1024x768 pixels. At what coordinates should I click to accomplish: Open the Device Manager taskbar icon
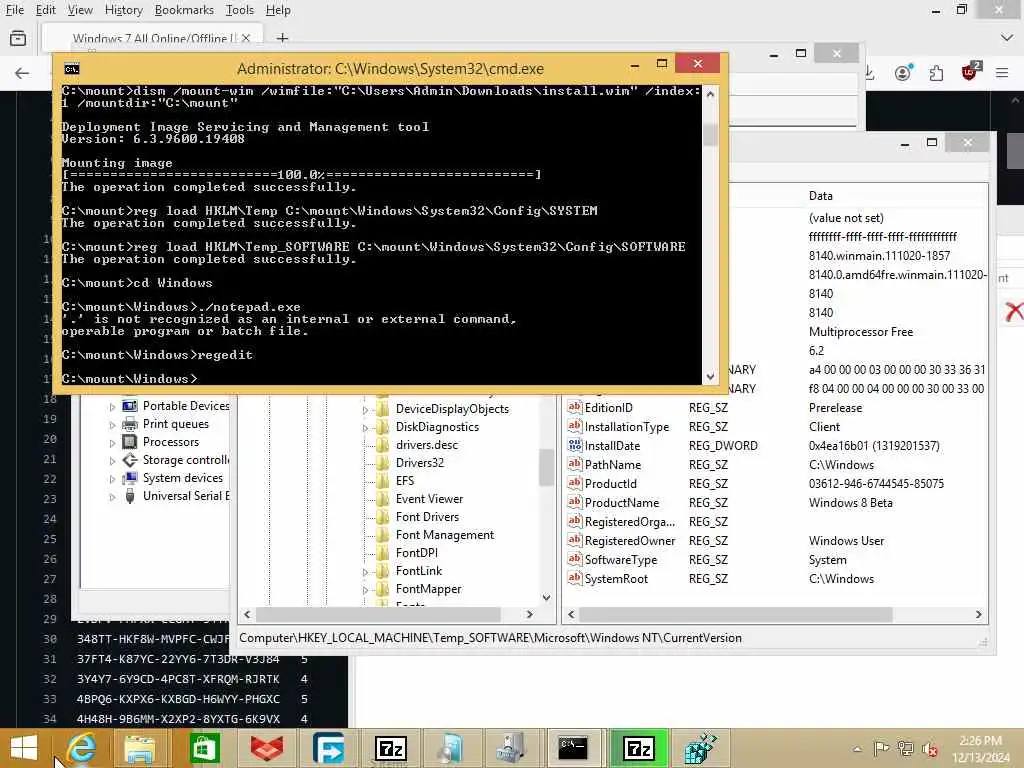click(511, 748)
